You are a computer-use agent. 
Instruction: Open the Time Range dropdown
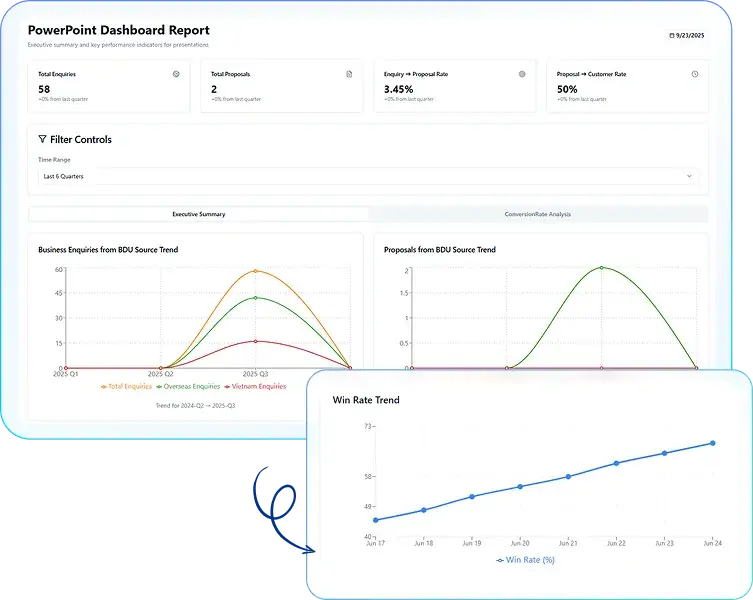click(368, 176)
